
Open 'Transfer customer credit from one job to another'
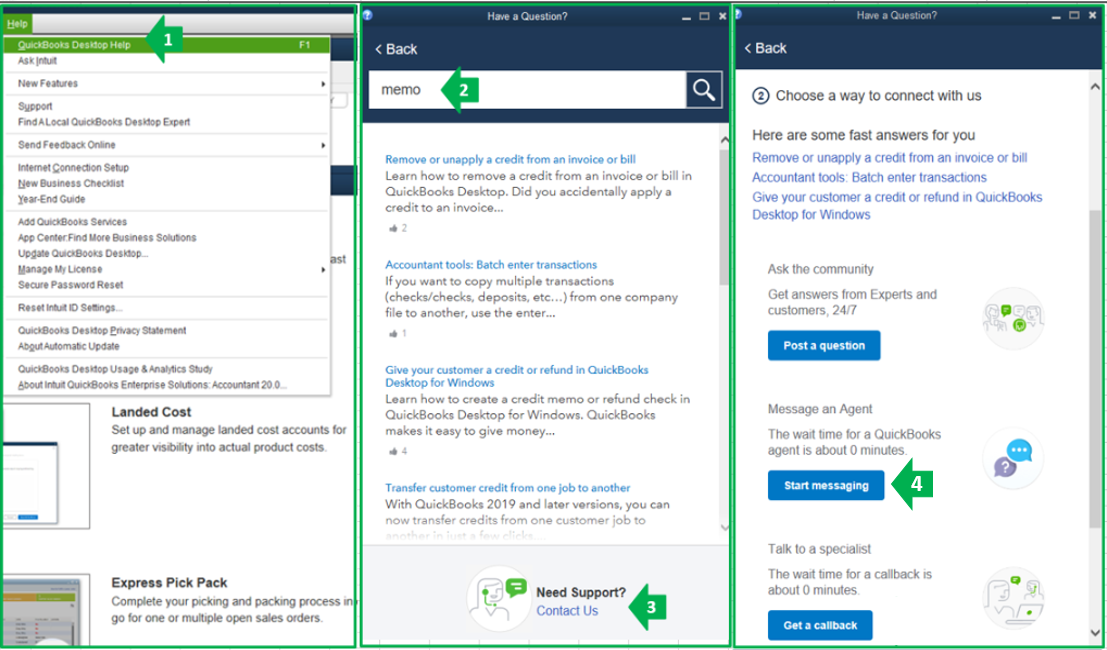tap(508, 488)
